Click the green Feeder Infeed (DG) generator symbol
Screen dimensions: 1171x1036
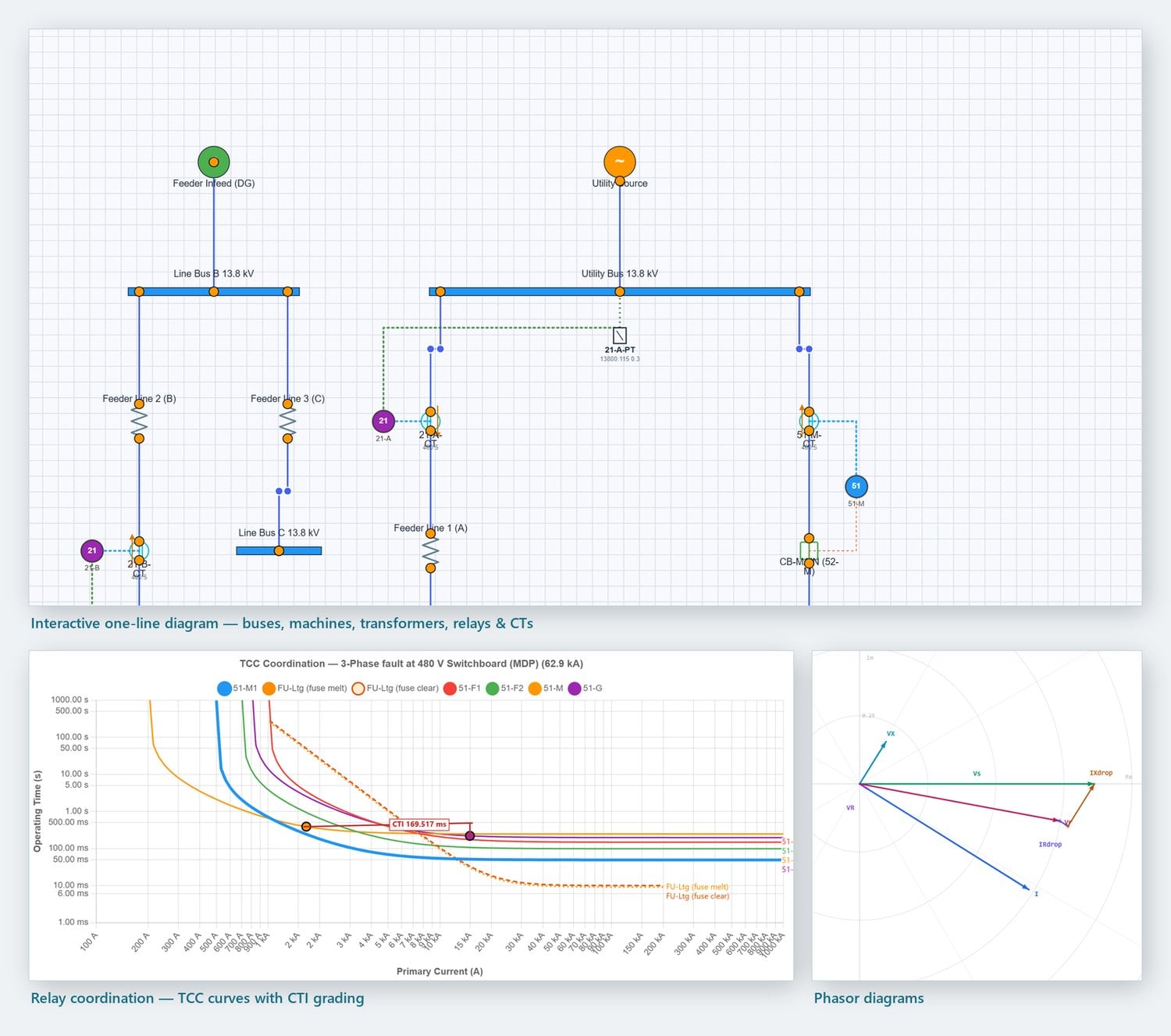(x=213, y=162)
